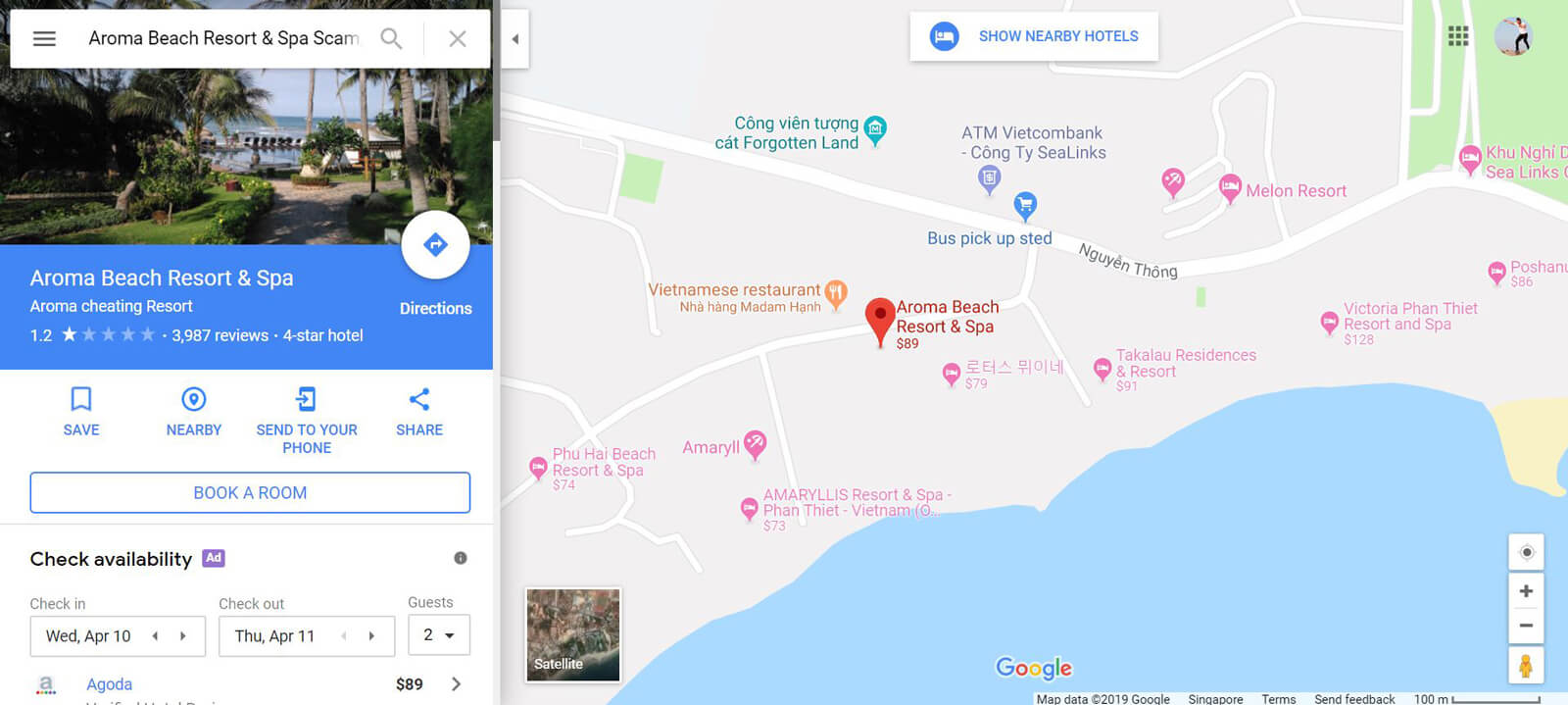Image resolution: width=1568 pixels, height=705 pixels.
Task: Send to your phone icon
Action: click(307, 399)
